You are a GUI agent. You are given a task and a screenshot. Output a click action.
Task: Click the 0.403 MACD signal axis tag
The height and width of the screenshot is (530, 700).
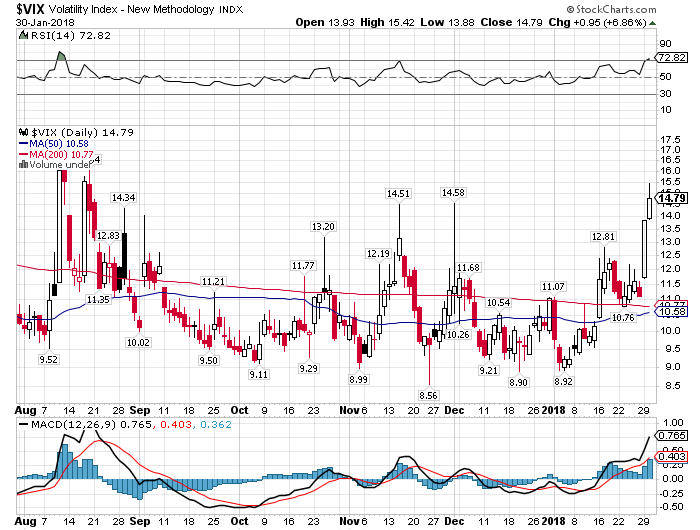coord(672,456)
